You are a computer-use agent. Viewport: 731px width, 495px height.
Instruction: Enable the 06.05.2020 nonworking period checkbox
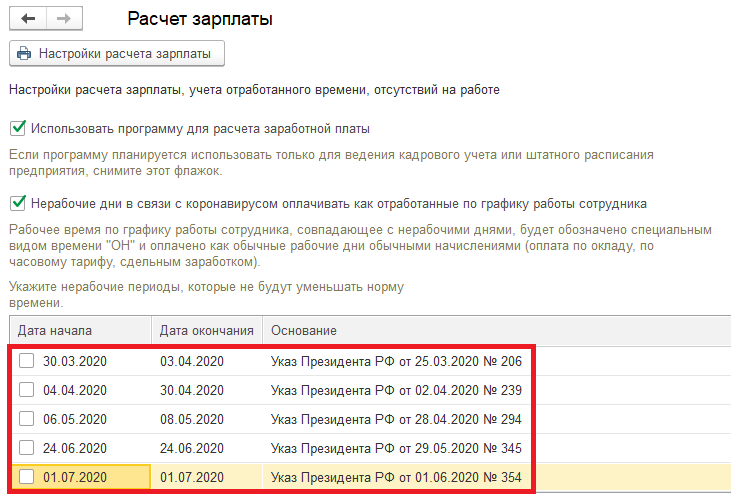pos(27,419)
